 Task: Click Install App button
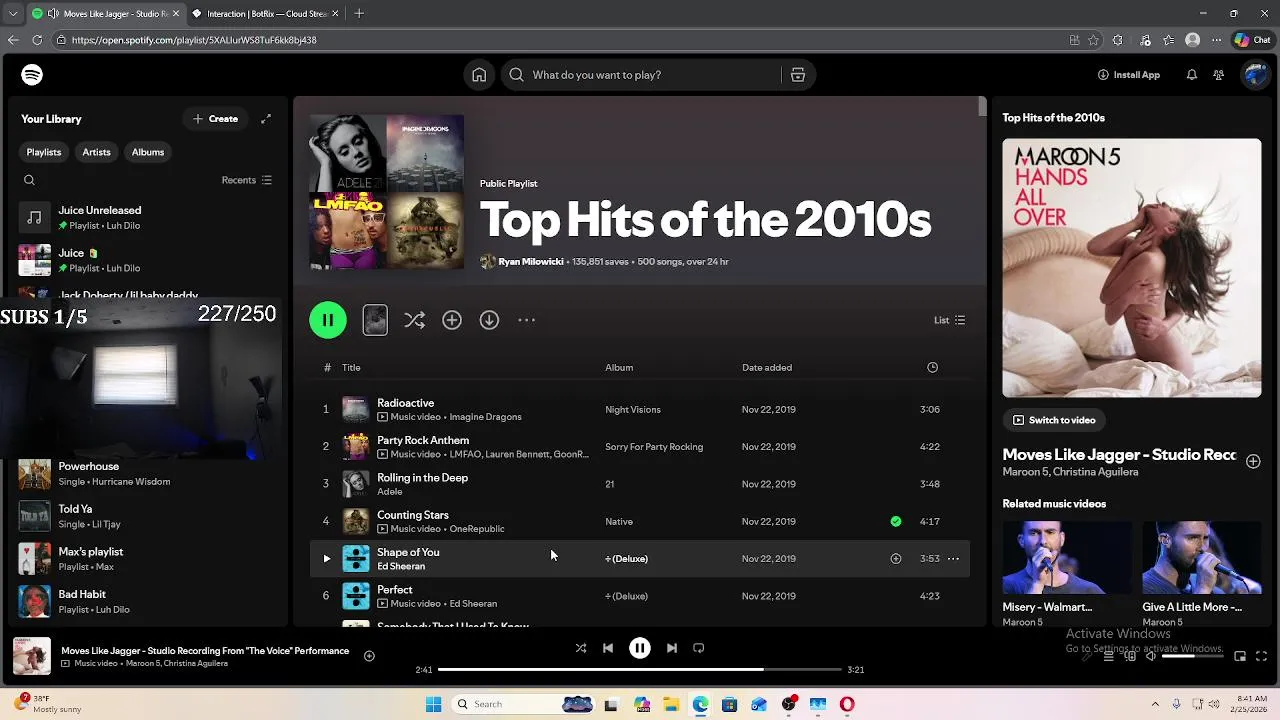point(1129,75)
